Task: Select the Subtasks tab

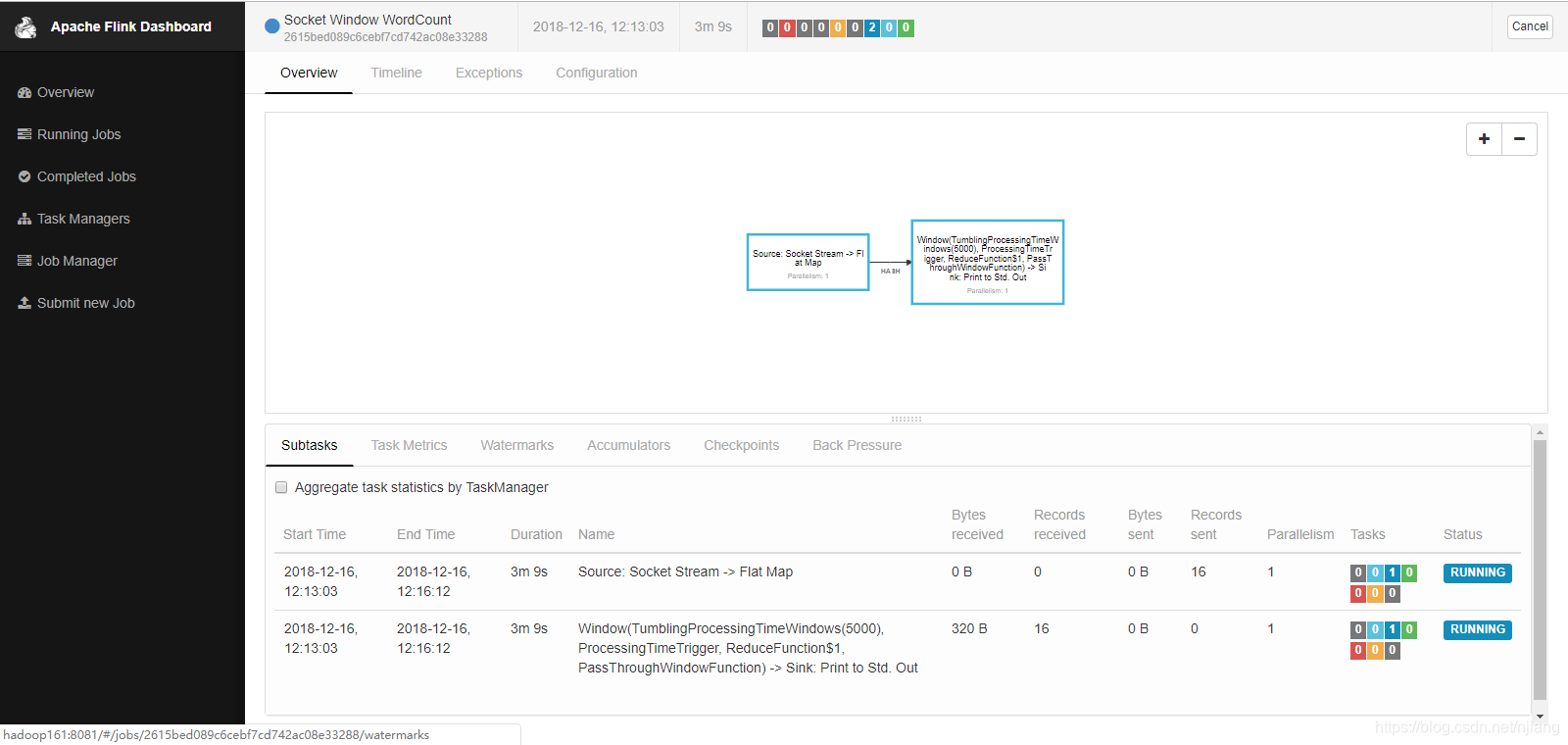Action: pyautogui.click(x=310, y=445)
